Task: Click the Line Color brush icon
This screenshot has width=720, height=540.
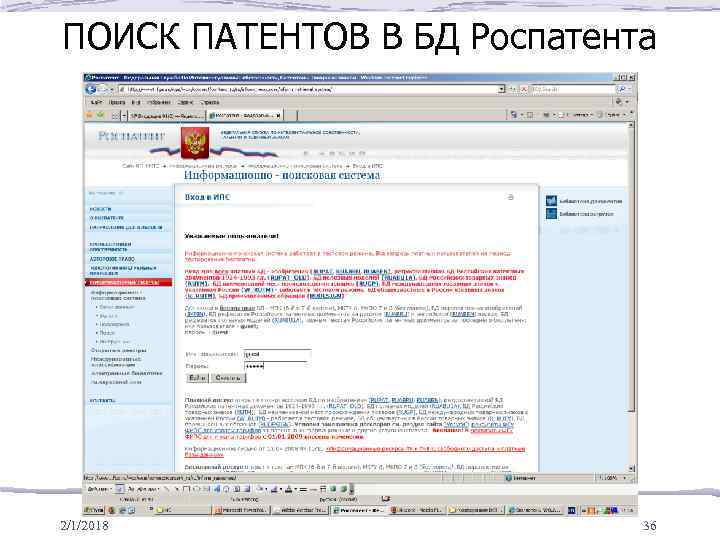Action: coord(276,489)
